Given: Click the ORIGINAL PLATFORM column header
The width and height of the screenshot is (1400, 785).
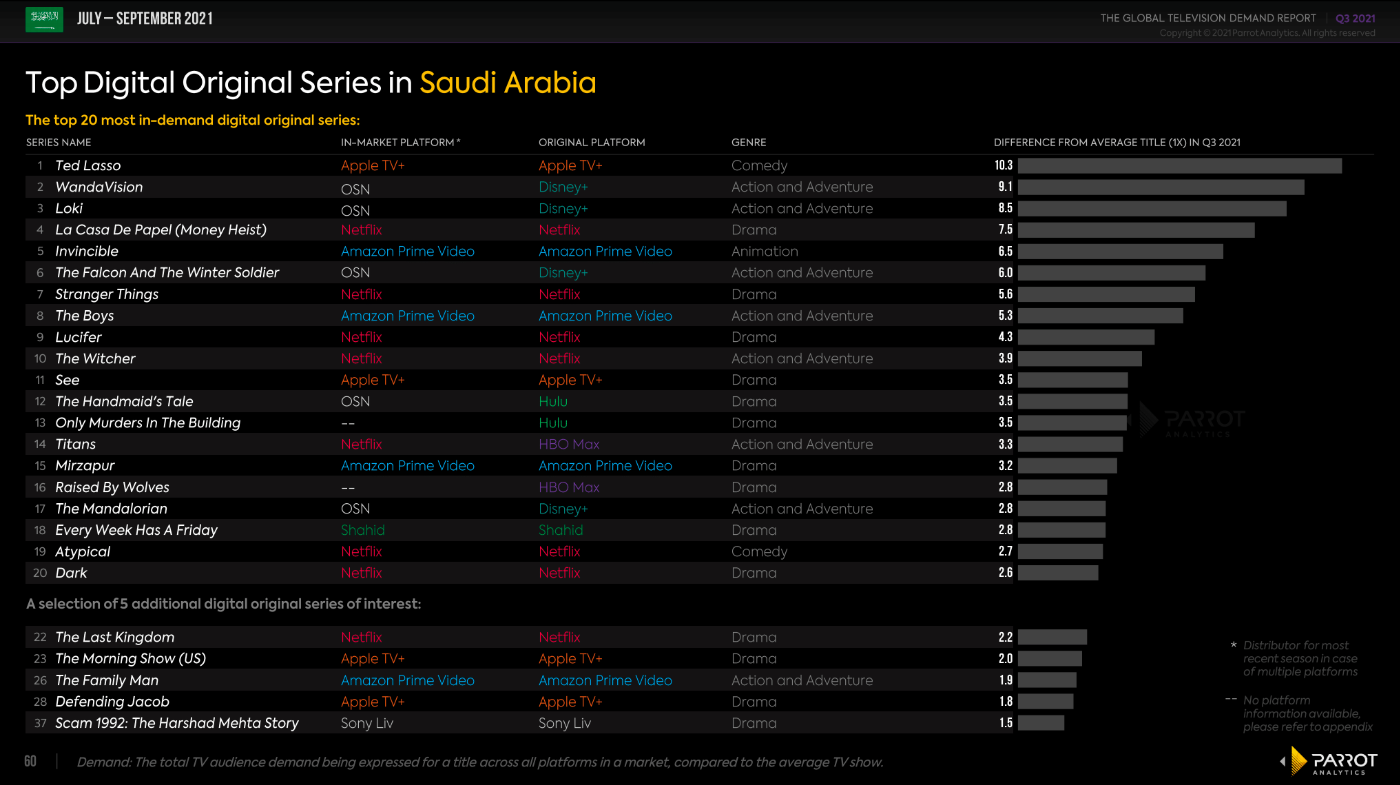Looking at the screenshot, I should tap(592, 142).
